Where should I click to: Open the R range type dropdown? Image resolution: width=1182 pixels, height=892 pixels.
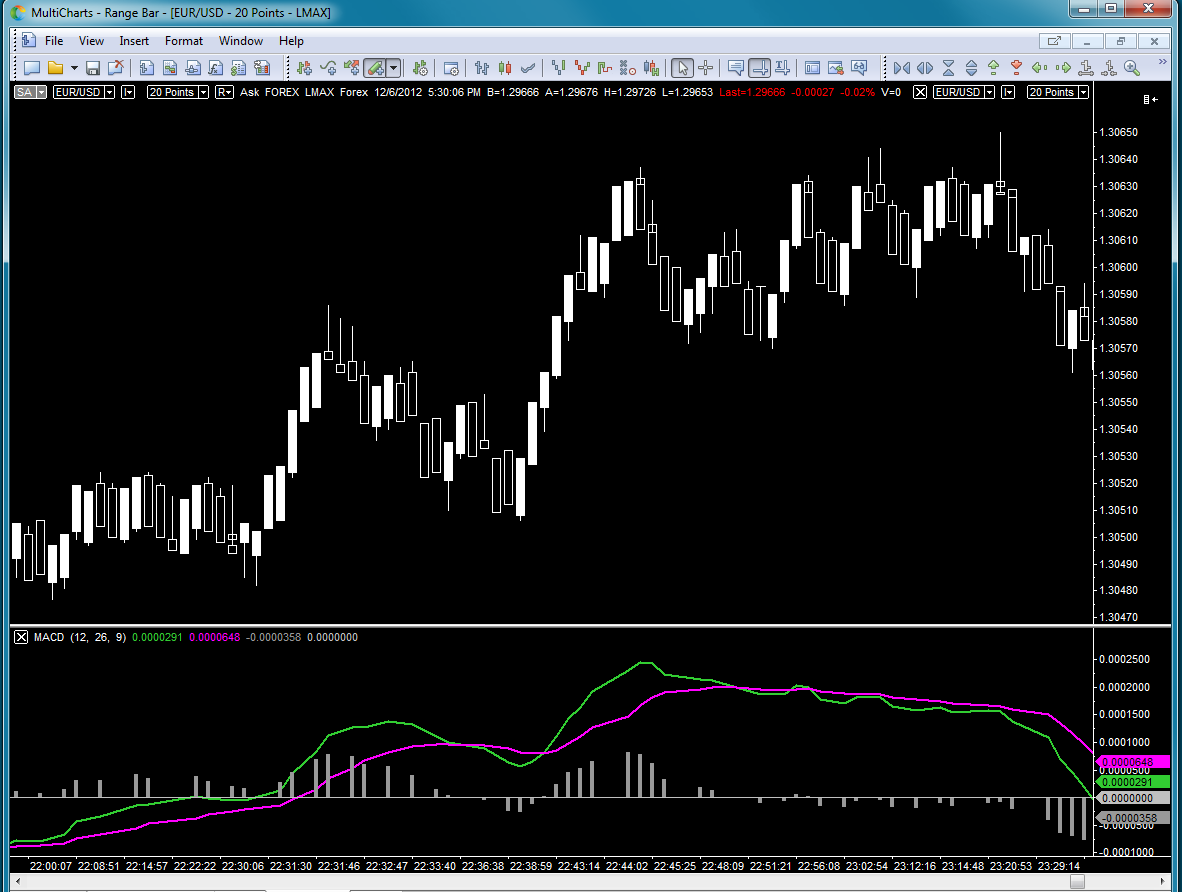coord(224,92)
